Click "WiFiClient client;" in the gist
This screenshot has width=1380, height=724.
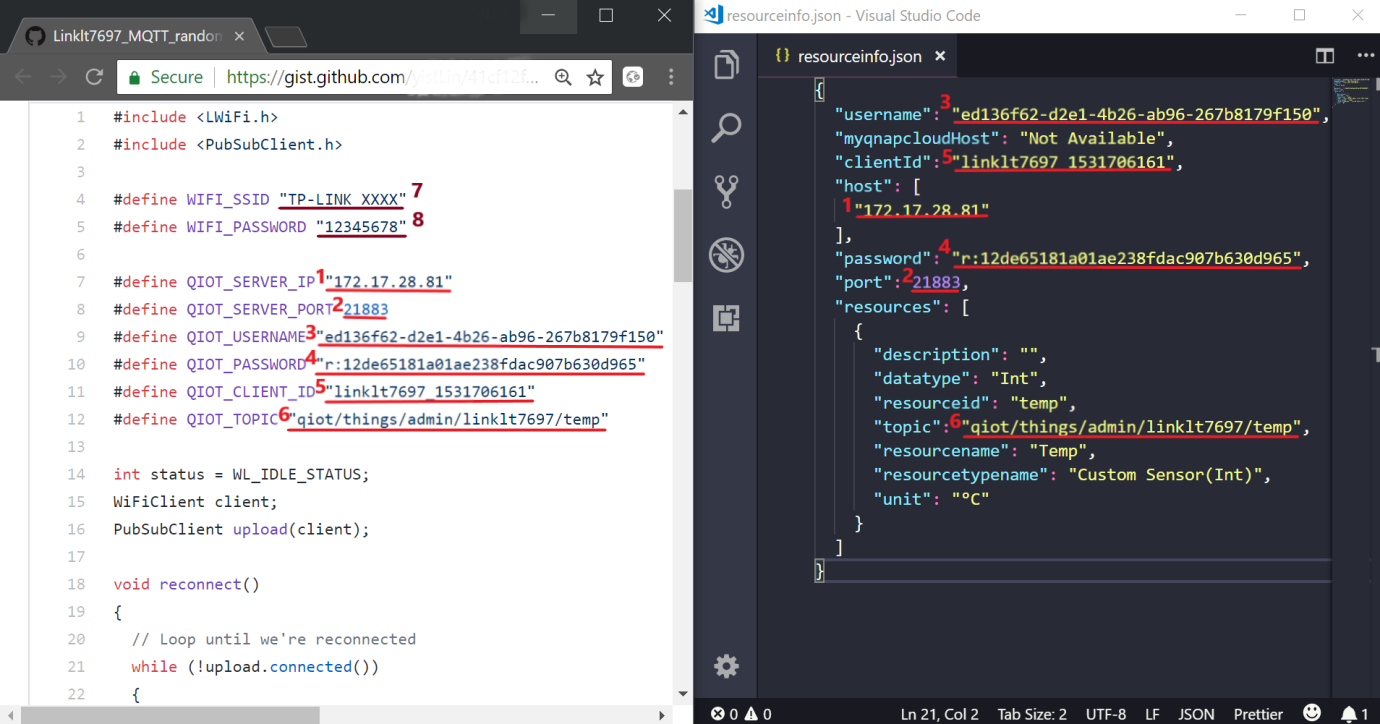[196, 502]
